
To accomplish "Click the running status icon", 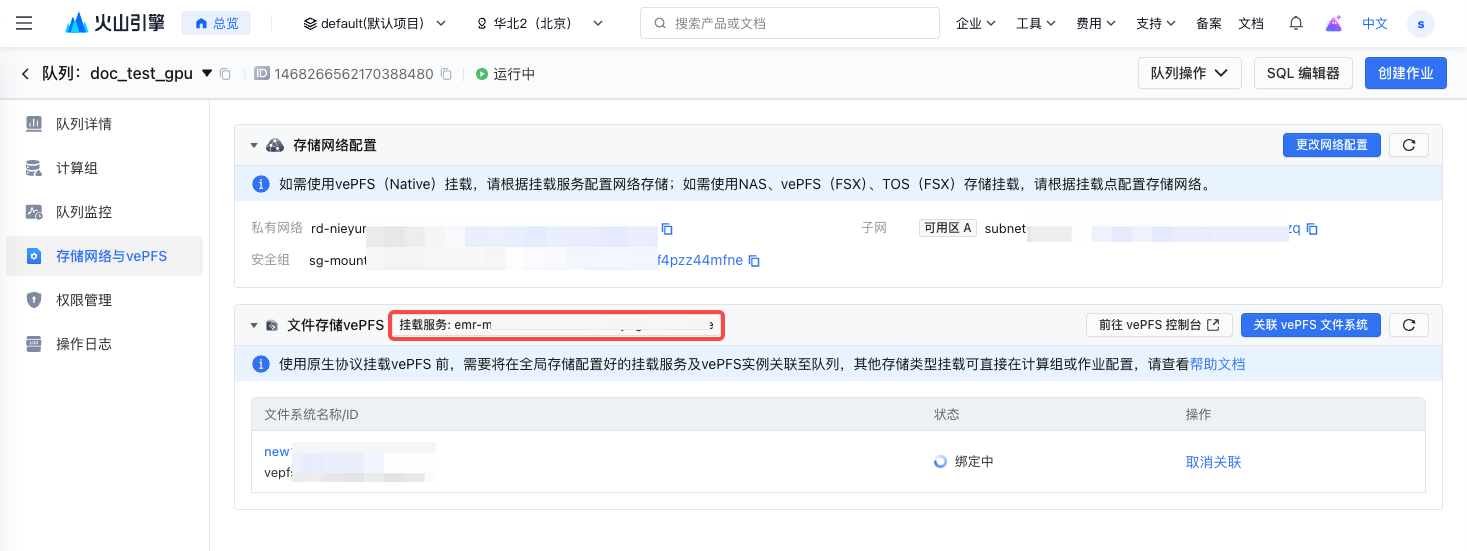I will (x=482, y=74).
